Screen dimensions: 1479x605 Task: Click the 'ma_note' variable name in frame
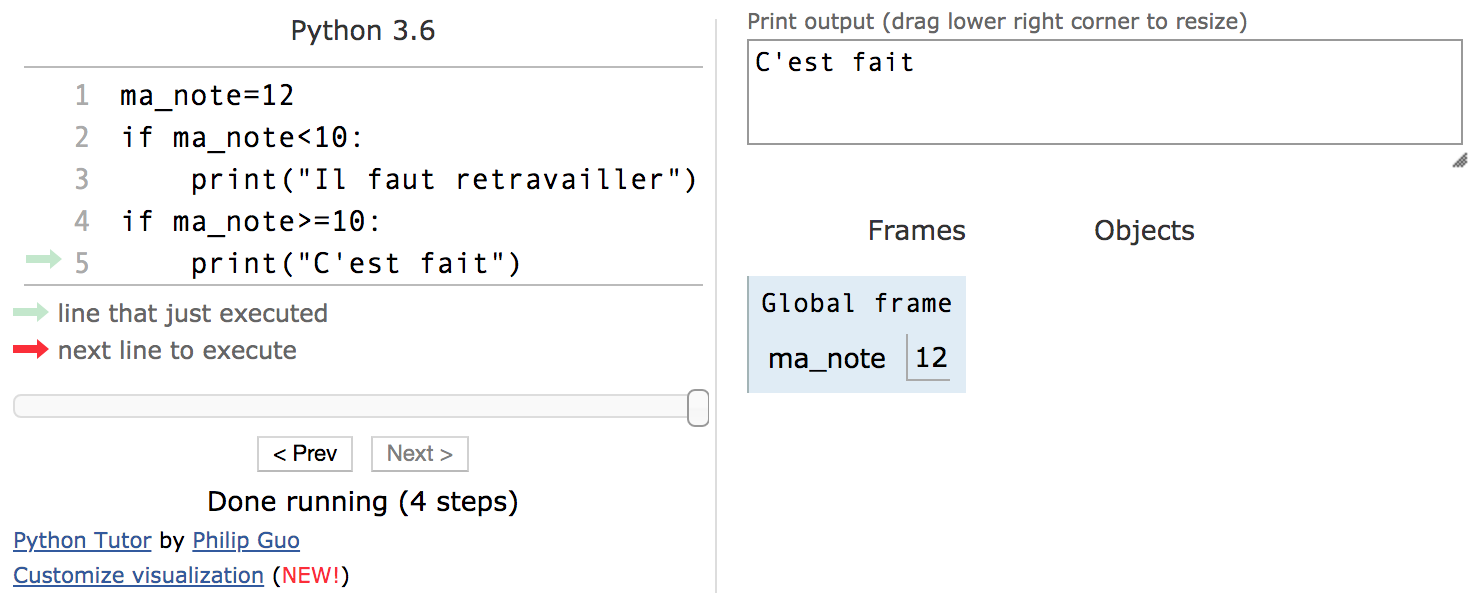pos(827,359)
